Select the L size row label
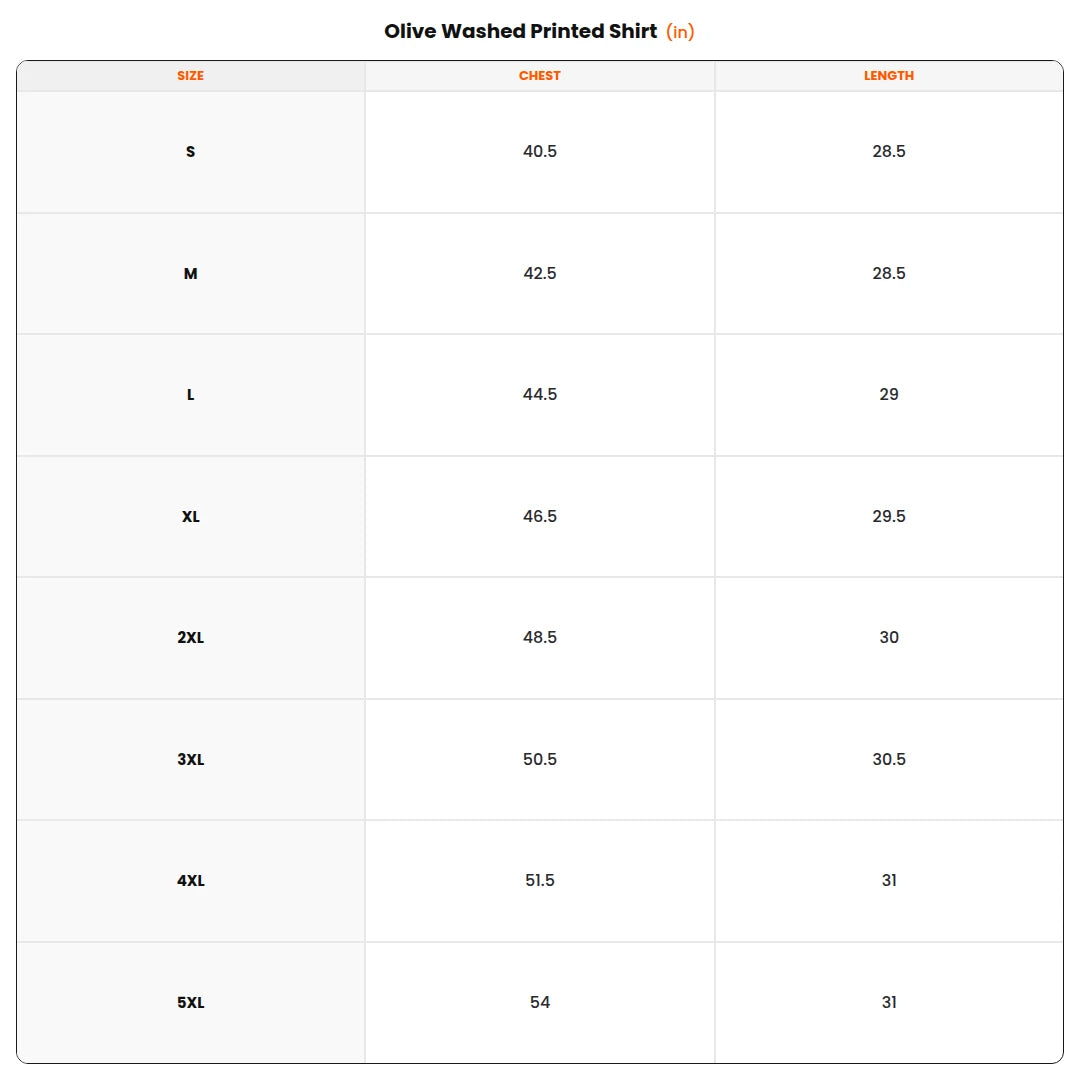Viewport: 1080px width, 1080px height. [190, 395]
